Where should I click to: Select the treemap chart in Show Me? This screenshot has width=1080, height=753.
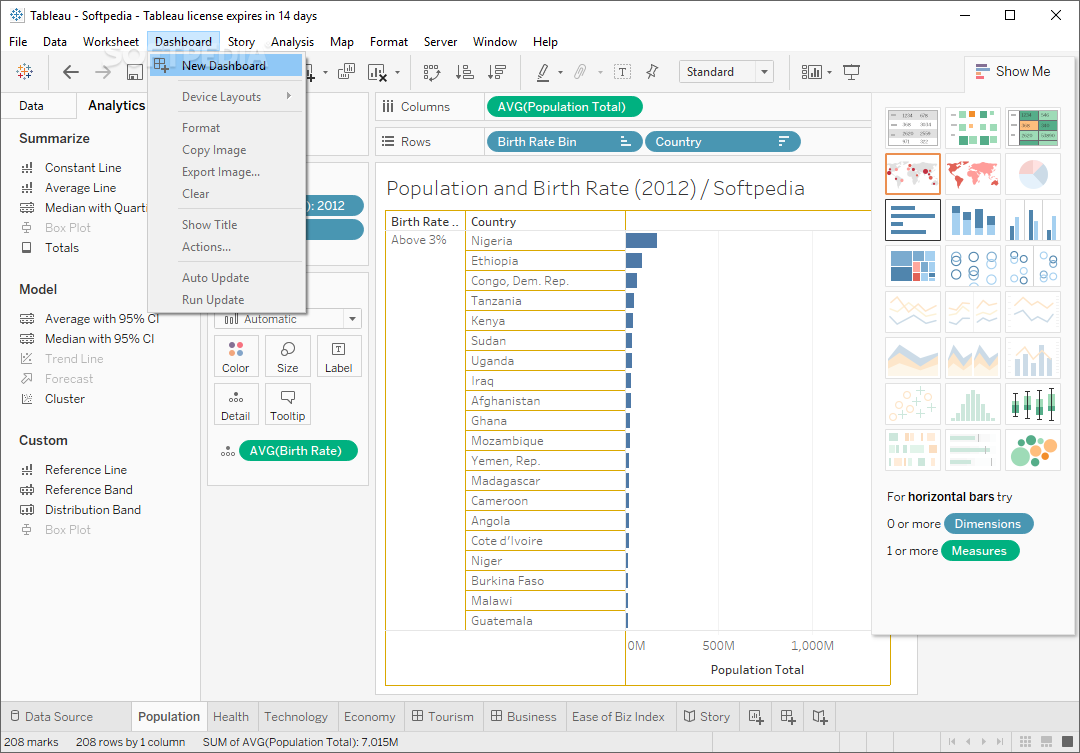click(x=913, y=266)
